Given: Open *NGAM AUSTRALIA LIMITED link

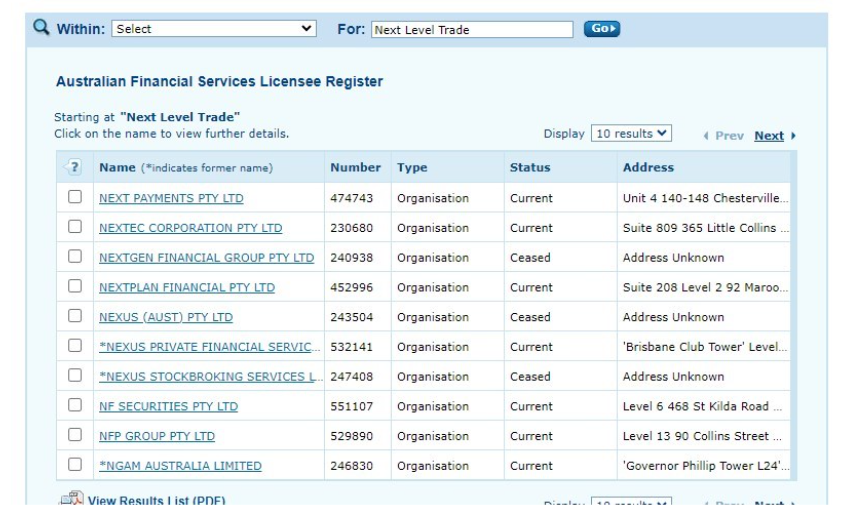Looking at the screenshot, I should (180, 466).
